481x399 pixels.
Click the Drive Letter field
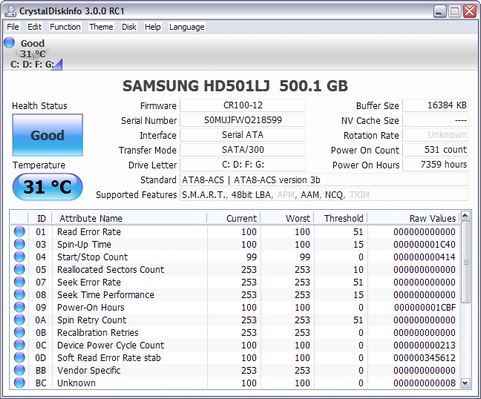point(243,165)
